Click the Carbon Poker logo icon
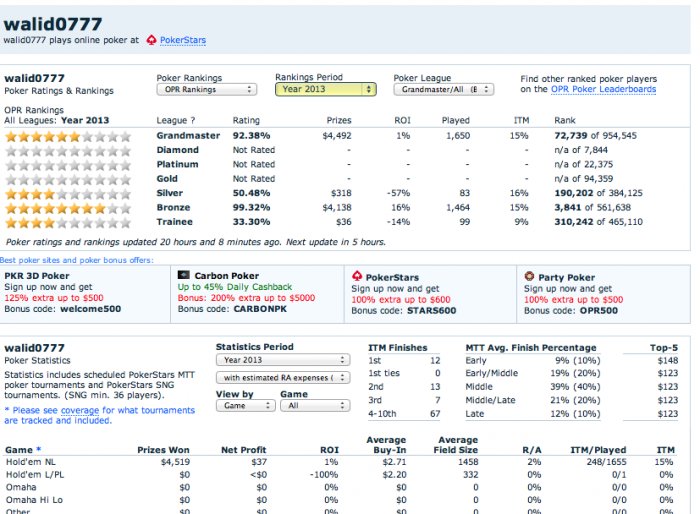Image resolution: width=700 pixels, height=514 pixels. point(183,275)
